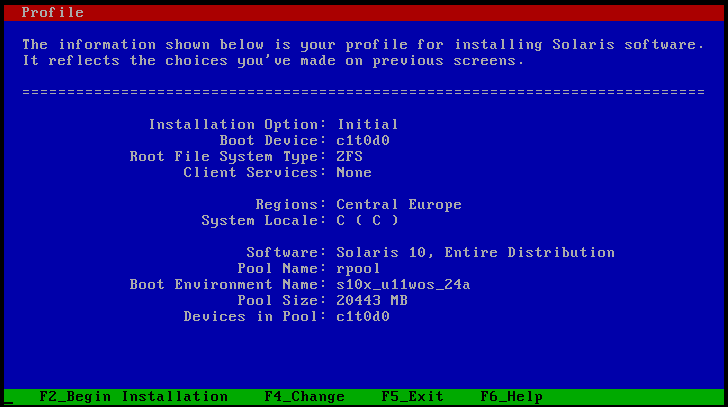Image resolution: width=728 pixels, height=407 pixels.
Task: Click F2_Begin Installation in bottom bar
Action: (134, 397)
